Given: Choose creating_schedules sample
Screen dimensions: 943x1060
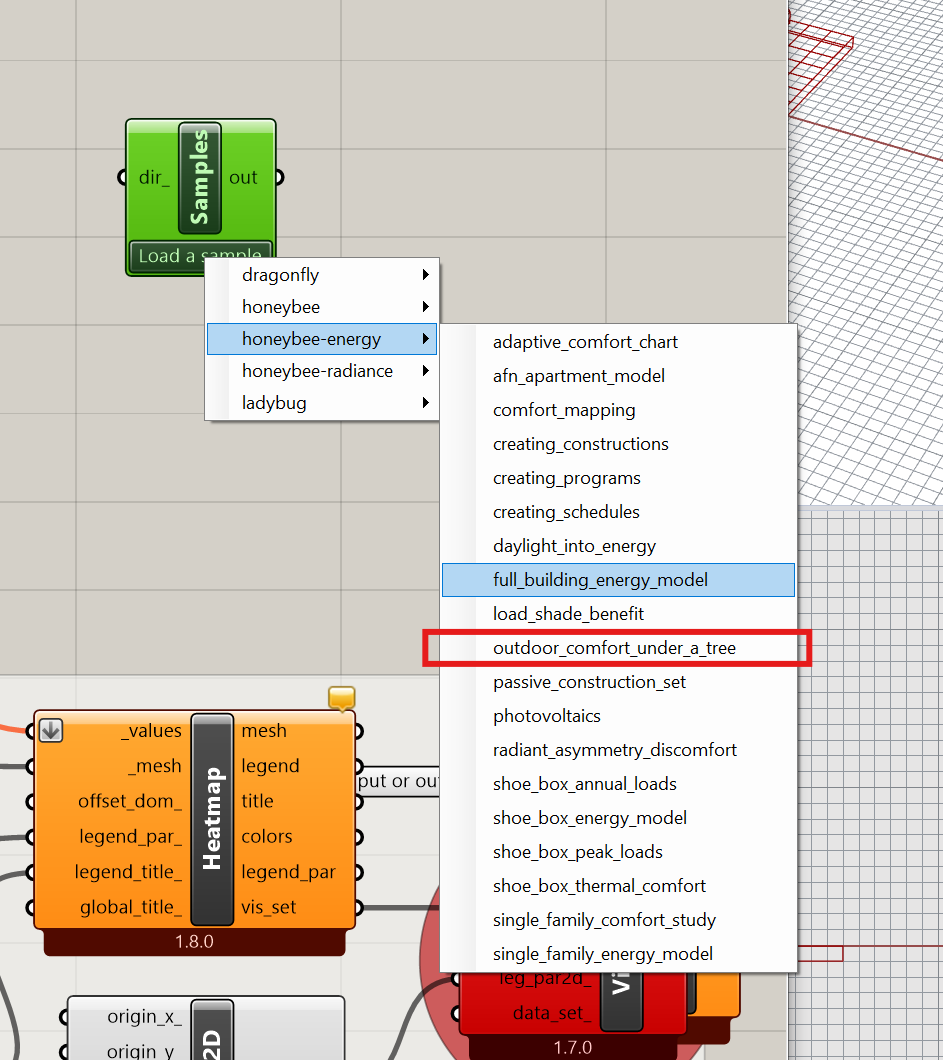Looking at the screenshot, I should click(x=618, y=512).
